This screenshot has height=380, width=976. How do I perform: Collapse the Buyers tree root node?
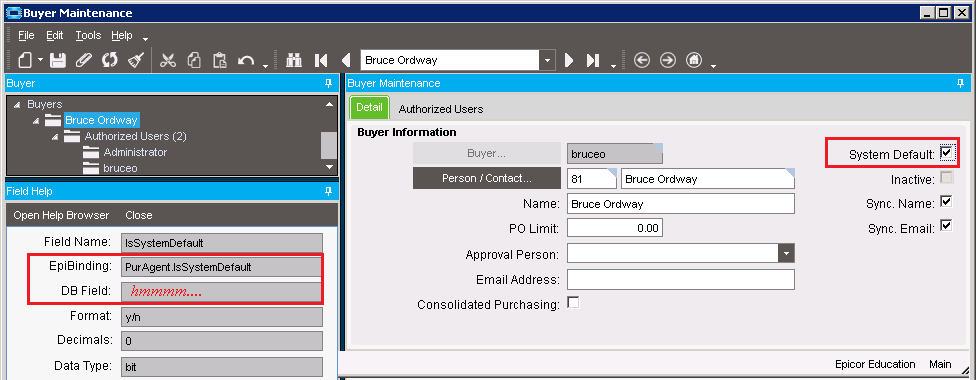coord(17,104)
